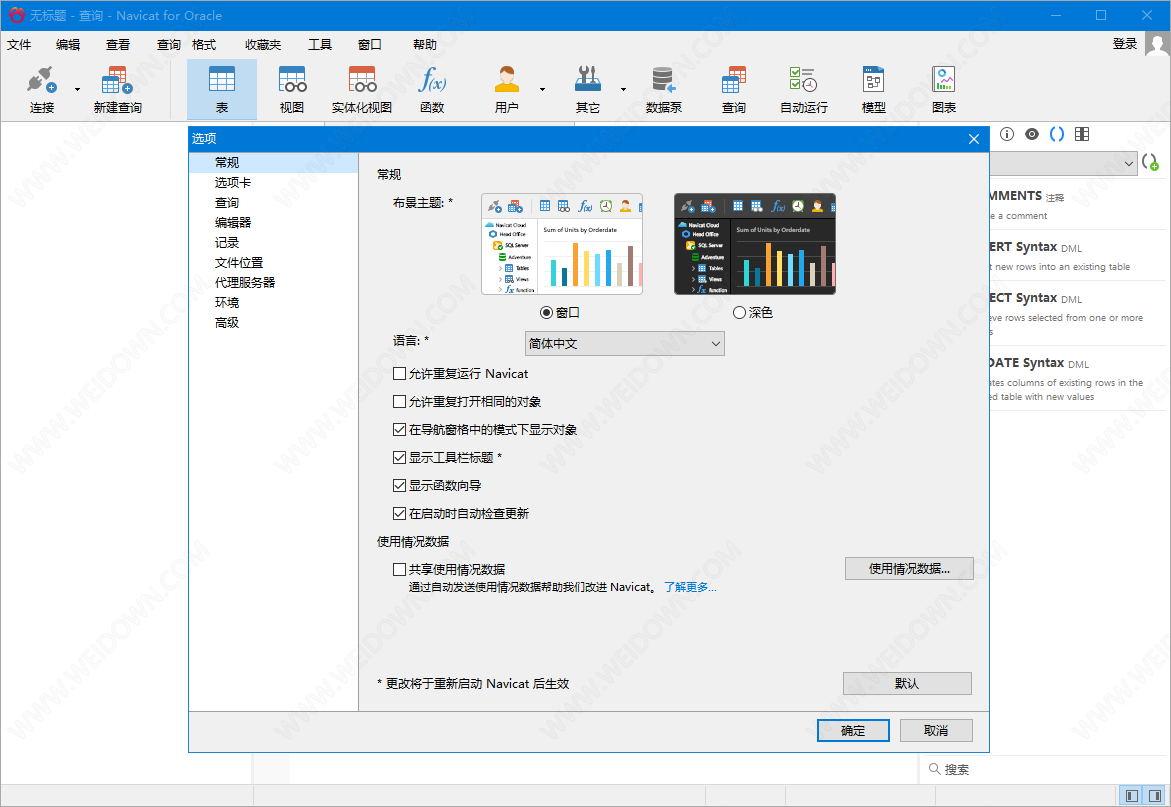
Task: Select 选项卡 in the options category list
Action: click(233, 183)
